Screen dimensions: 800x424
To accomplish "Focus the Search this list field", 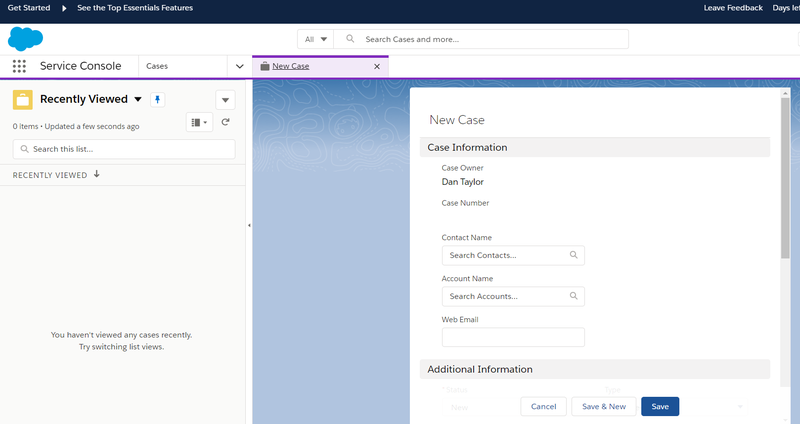I will 124,149.
